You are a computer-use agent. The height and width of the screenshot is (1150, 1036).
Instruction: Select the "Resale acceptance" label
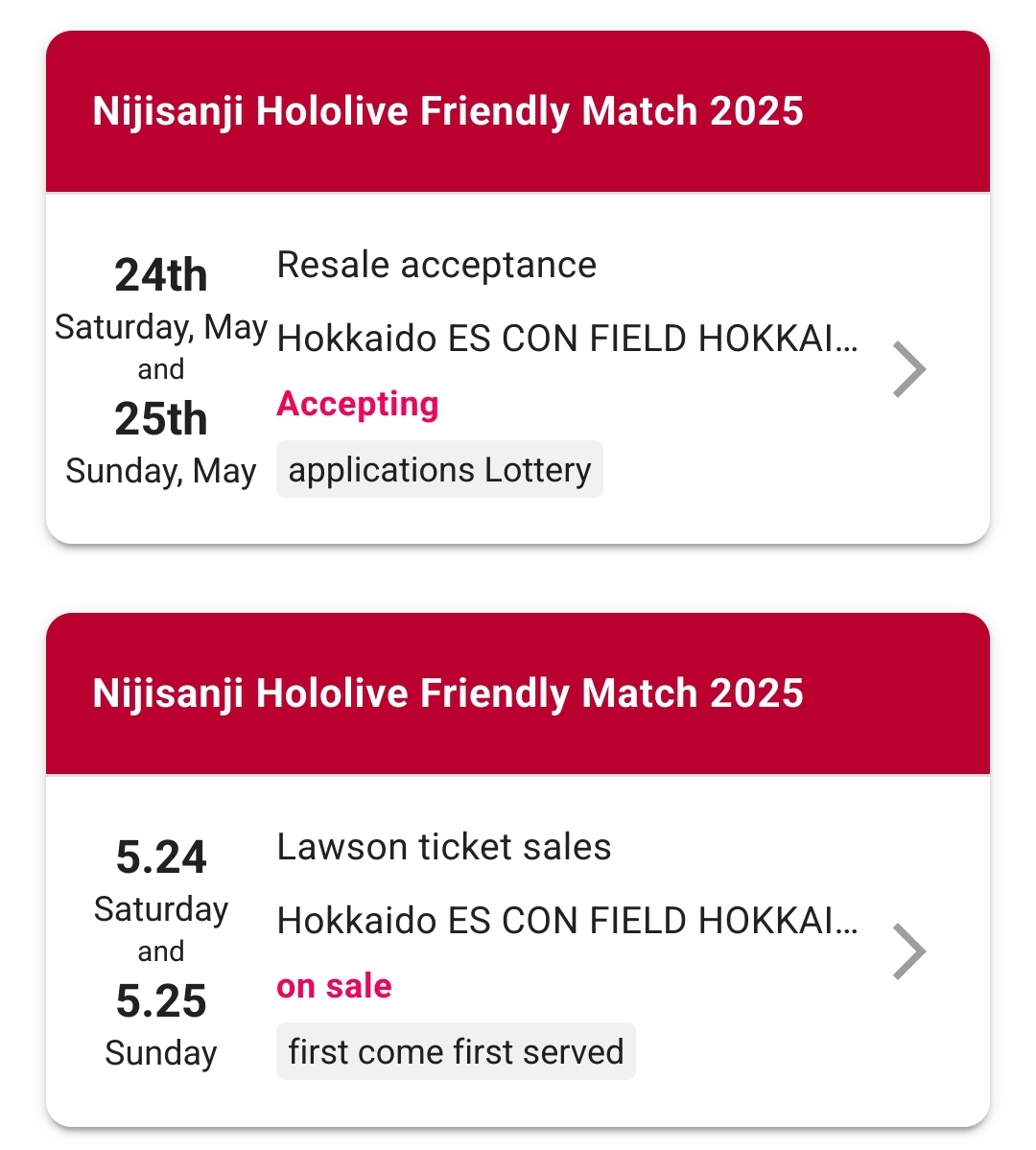pyautogui.click(x=436, y=266)
